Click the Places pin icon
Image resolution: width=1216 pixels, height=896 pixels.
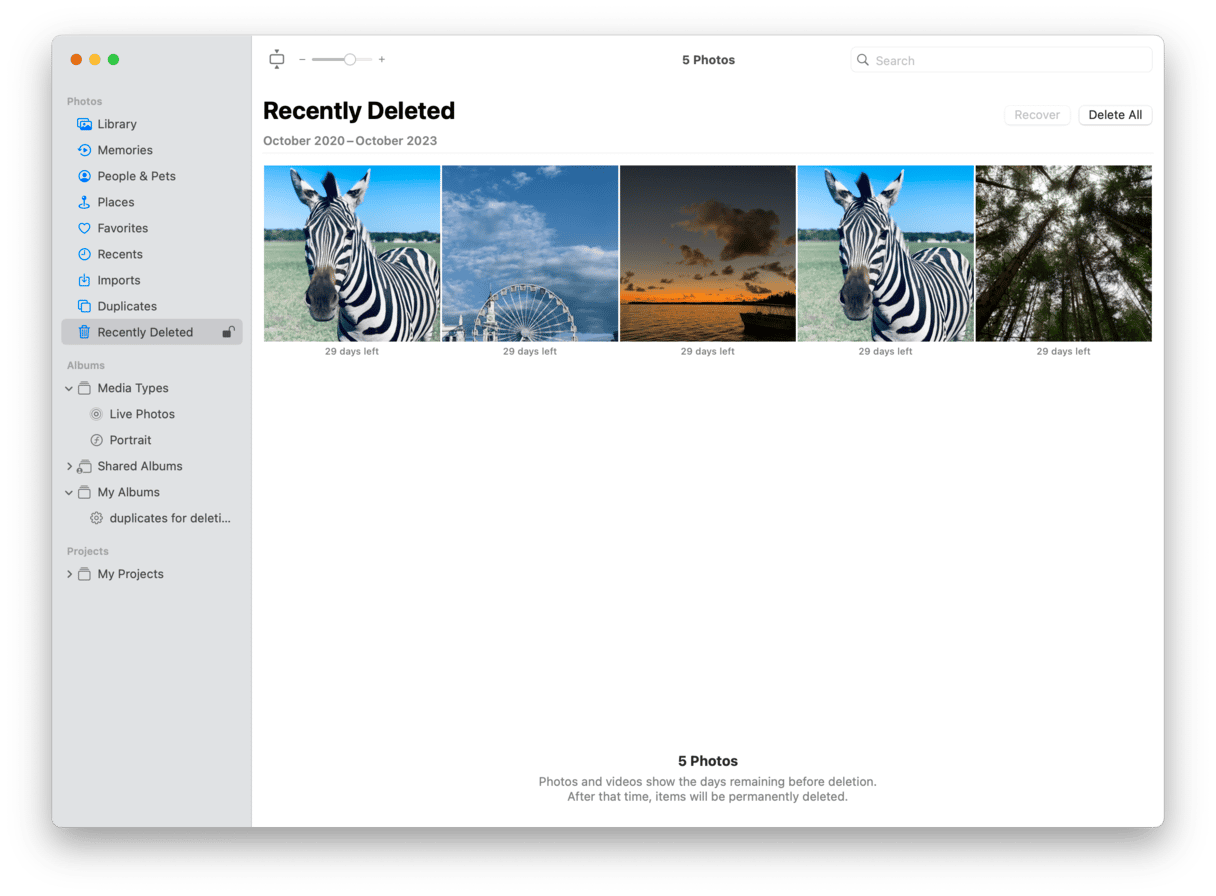coord(85,202)
